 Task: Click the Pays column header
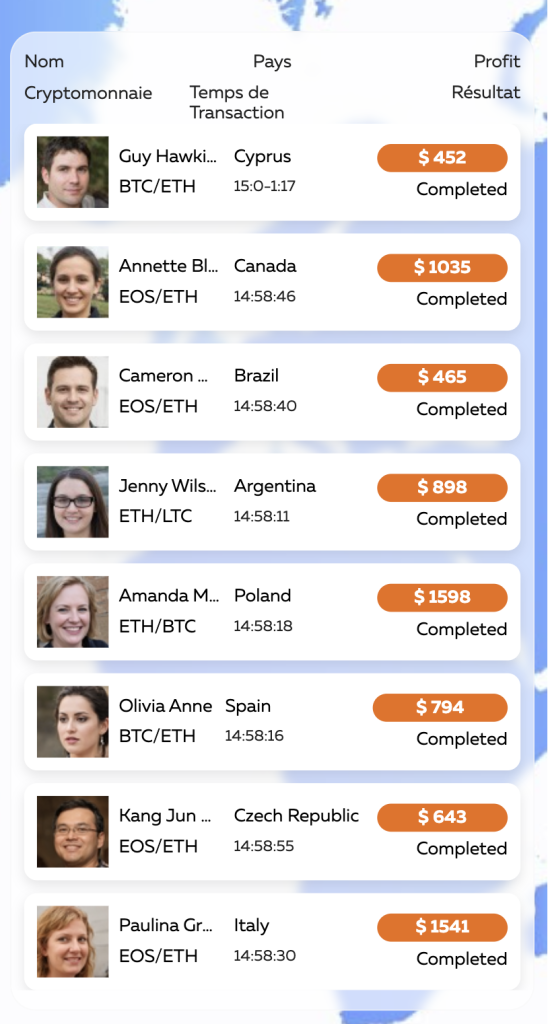coord(272,62)
